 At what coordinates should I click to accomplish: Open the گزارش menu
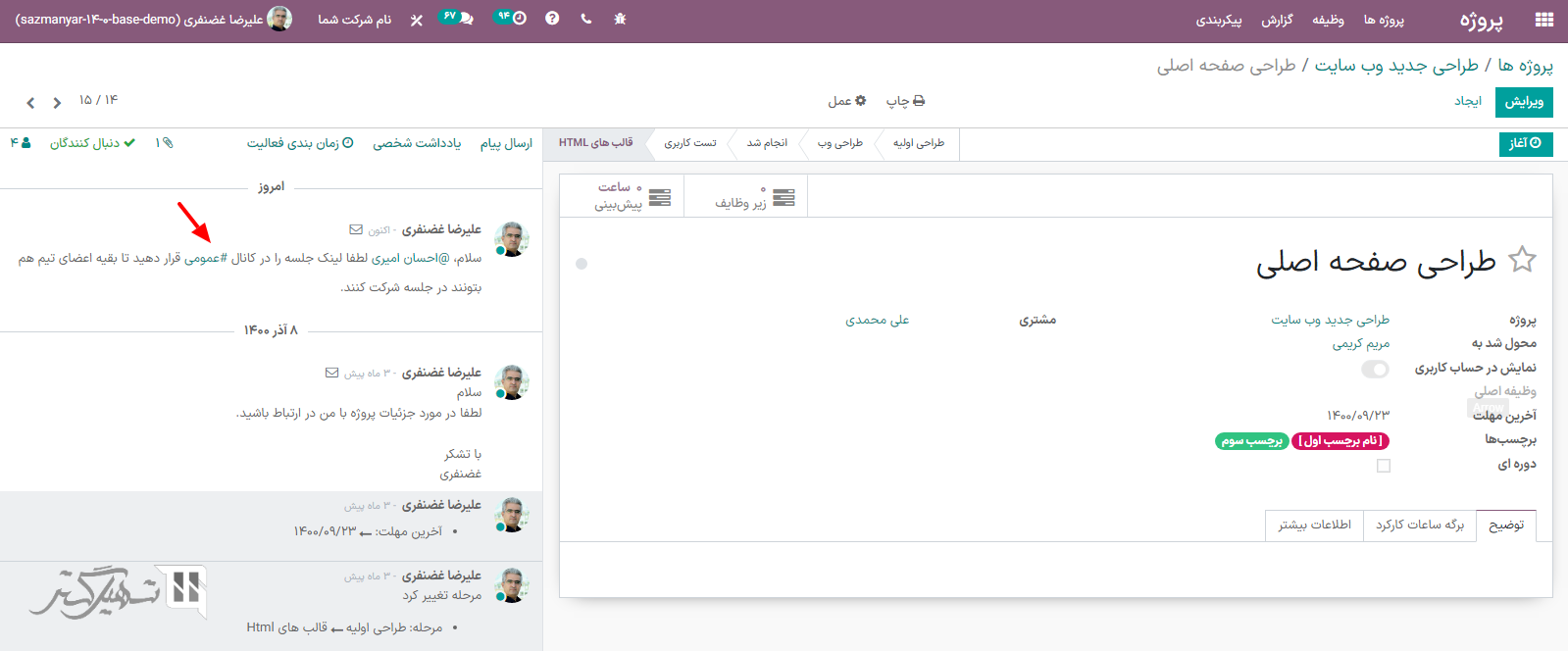click(x=1277, y=20)
